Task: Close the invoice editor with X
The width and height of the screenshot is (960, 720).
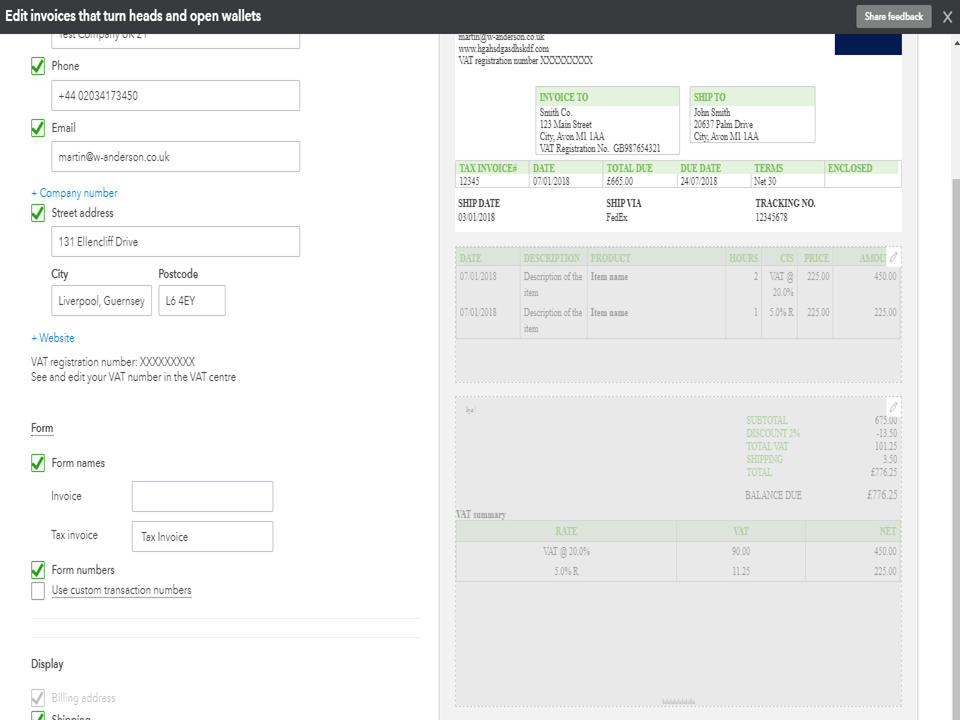Action: [x=947, y=17]
